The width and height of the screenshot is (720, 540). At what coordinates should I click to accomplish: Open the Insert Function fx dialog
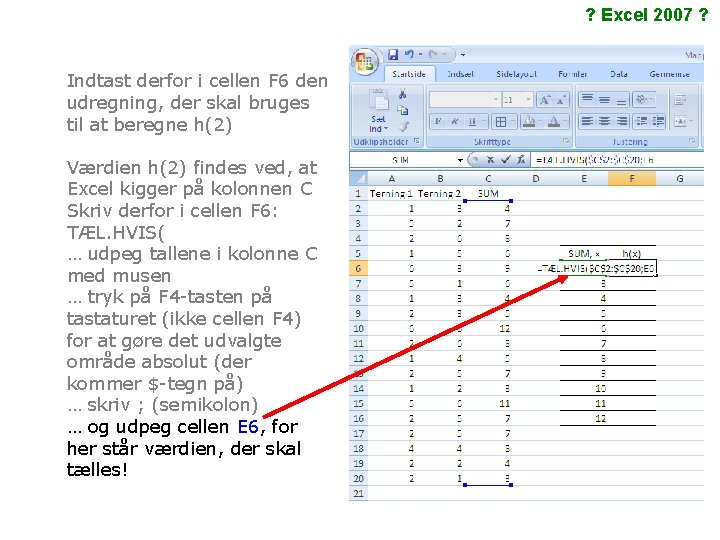click(521, 160)
